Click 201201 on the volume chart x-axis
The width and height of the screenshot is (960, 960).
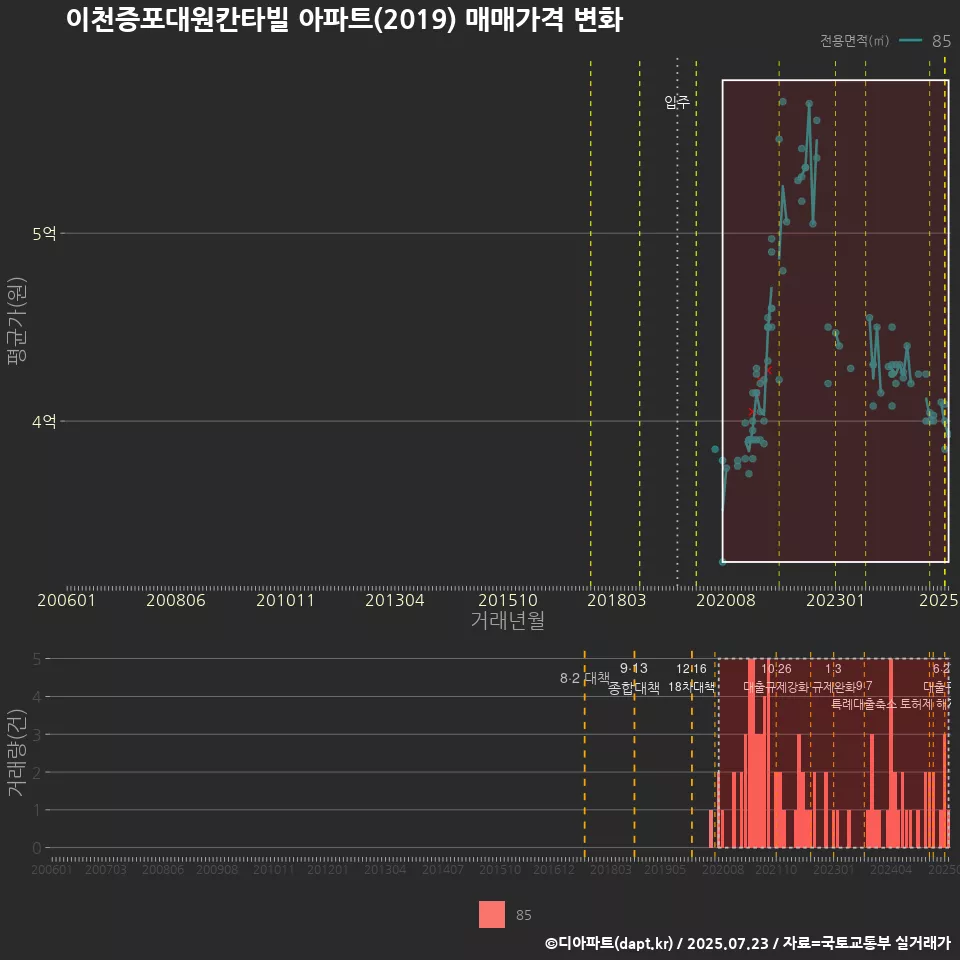pyautogui.click(x=328, y=869)
